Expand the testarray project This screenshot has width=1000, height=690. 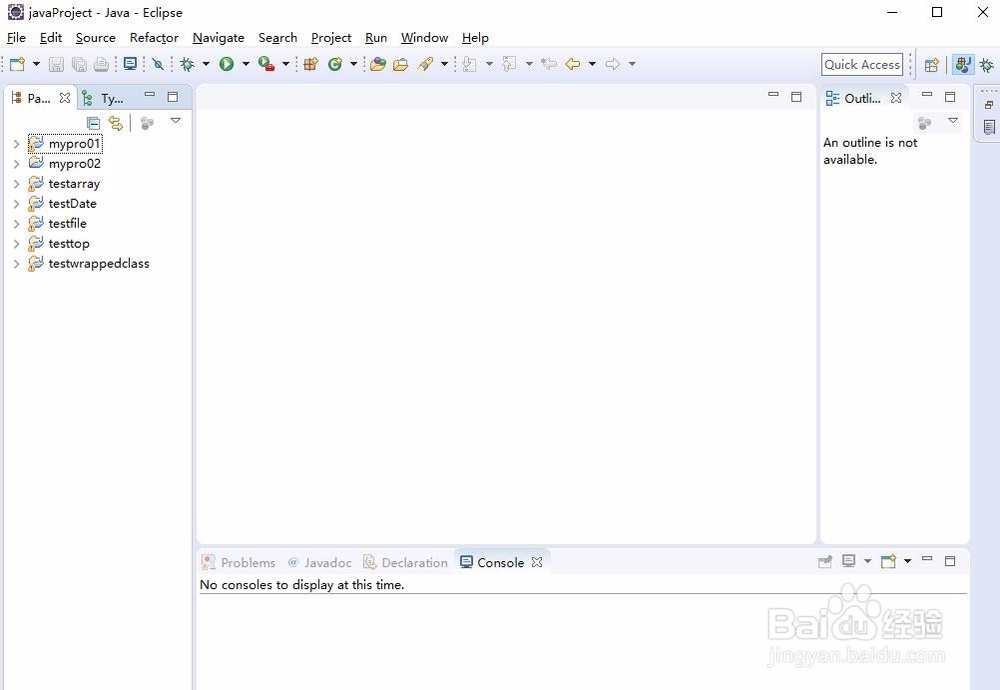click(x=17, y=184)
